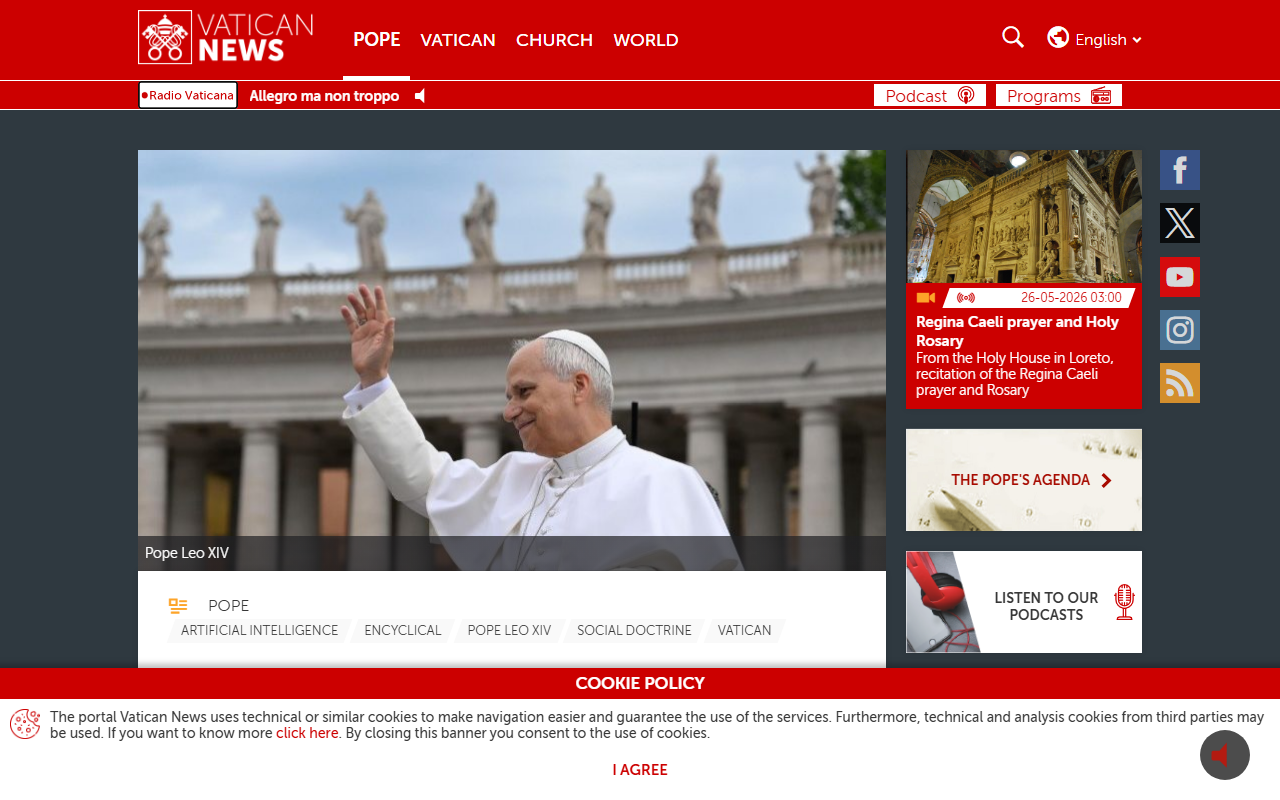
Task: Visit the Facebook page icon
Action: pos(1180,170)
